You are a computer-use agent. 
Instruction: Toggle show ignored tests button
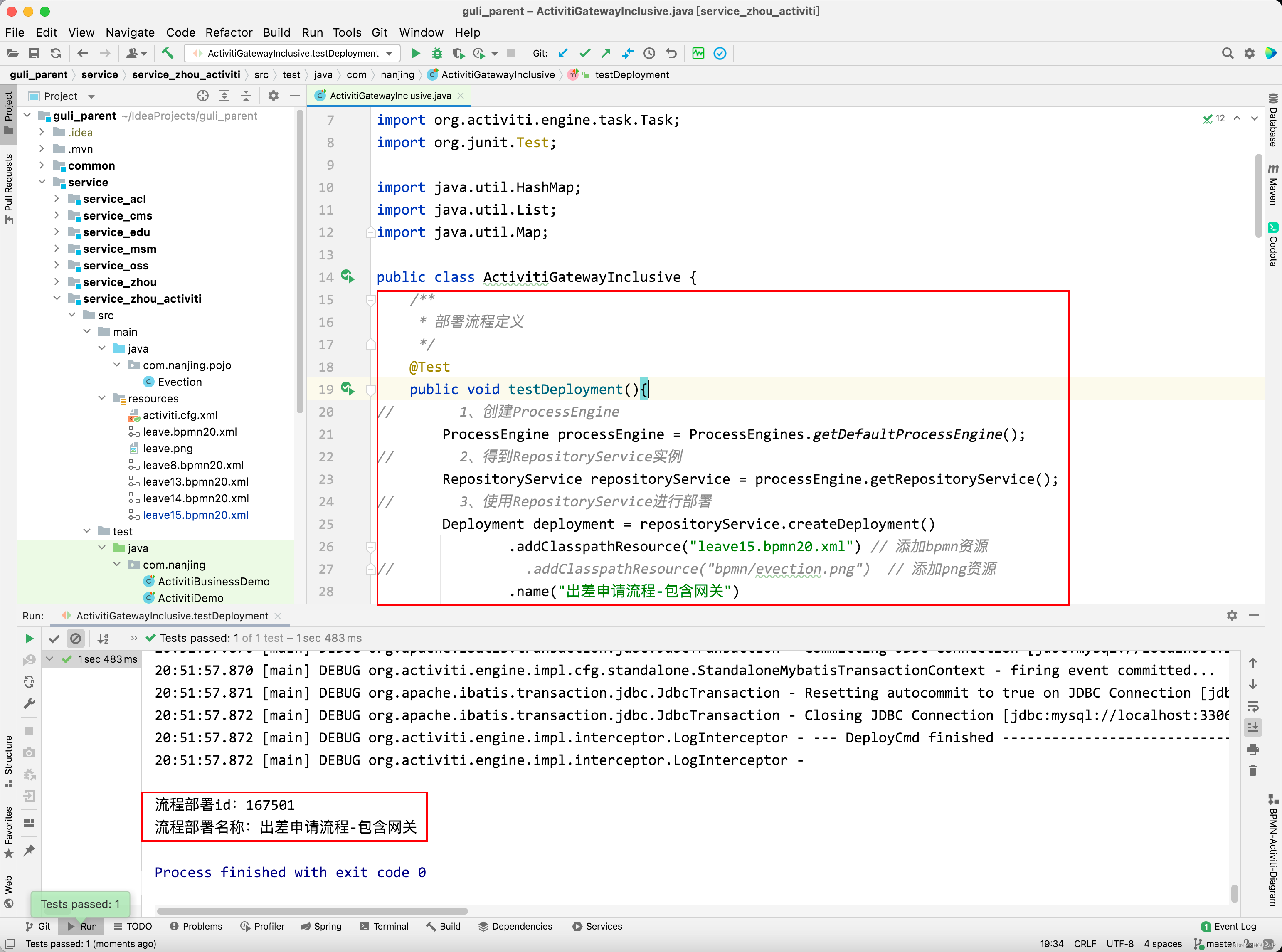[76, 639]
